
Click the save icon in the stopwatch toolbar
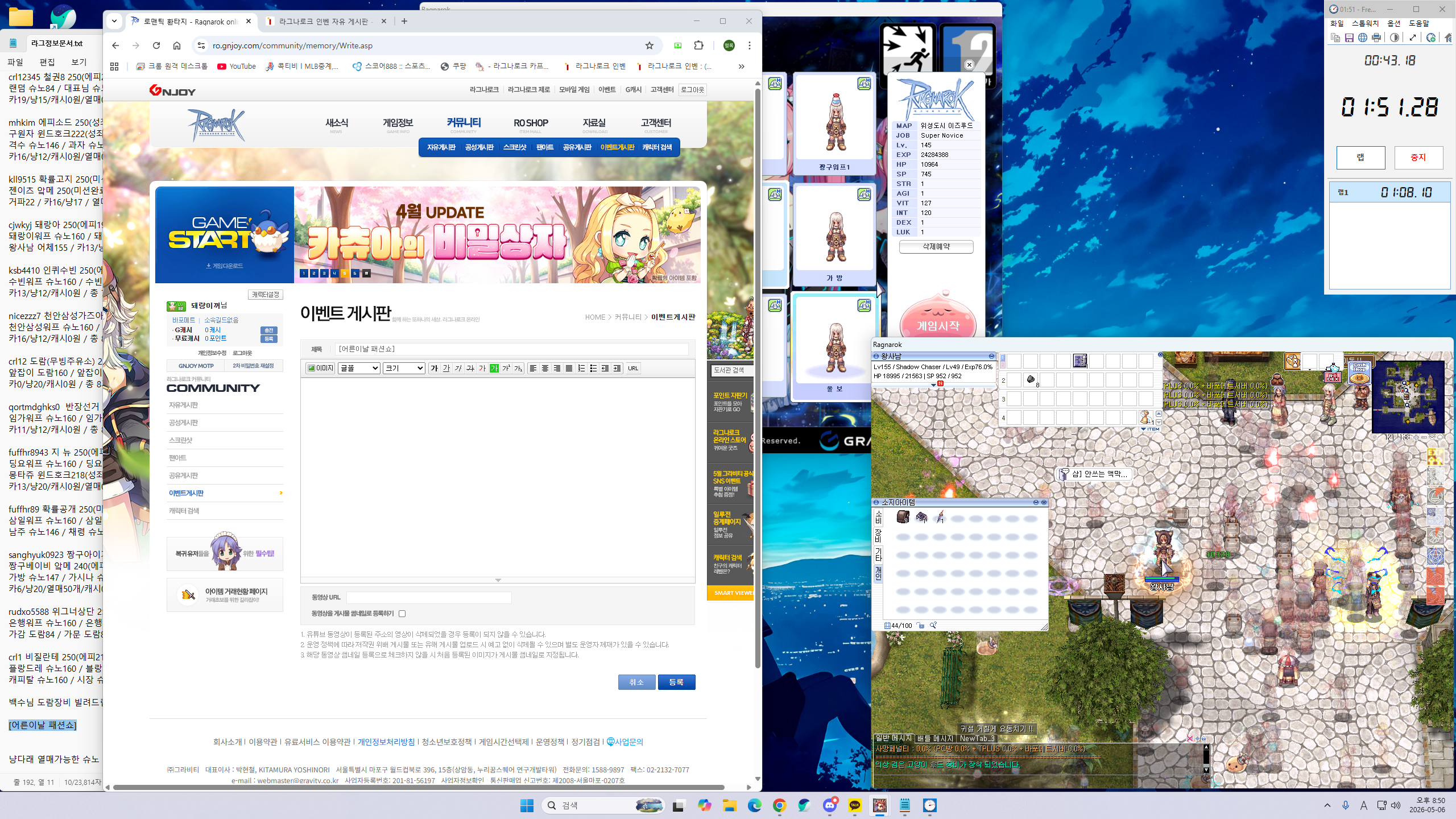tap(1349, 38)
